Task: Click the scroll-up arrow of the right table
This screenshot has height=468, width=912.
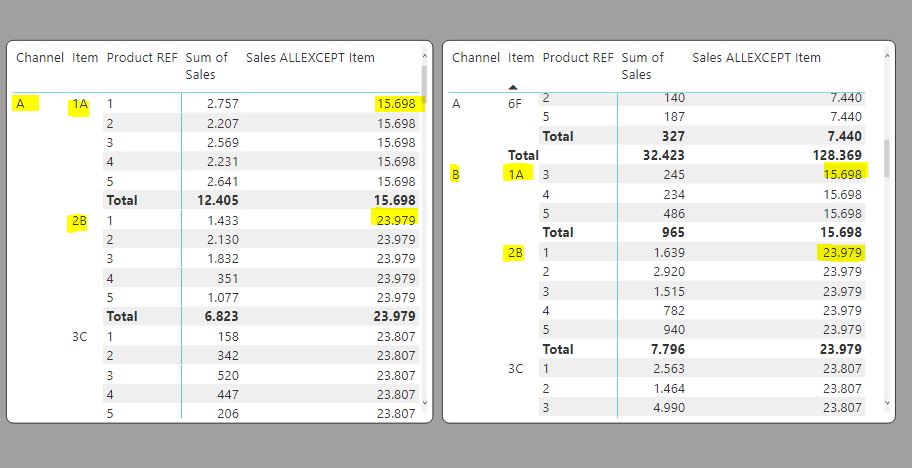Action: (x=886, y=56)
